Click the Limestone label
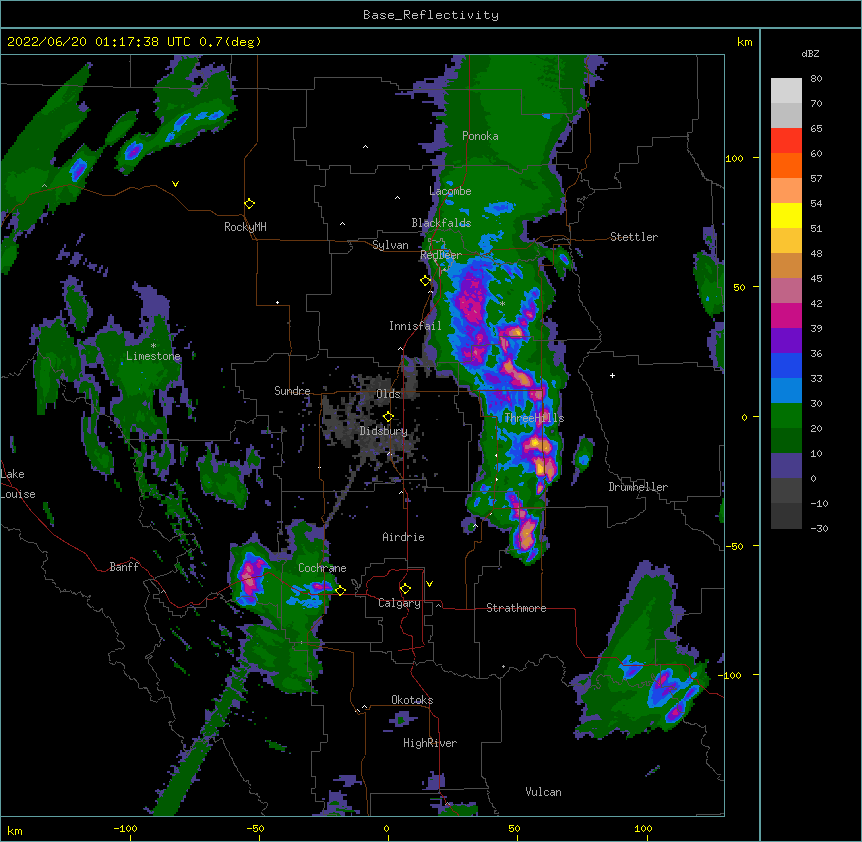The width and height of the screenshot is (862, 842). point(153,356)
